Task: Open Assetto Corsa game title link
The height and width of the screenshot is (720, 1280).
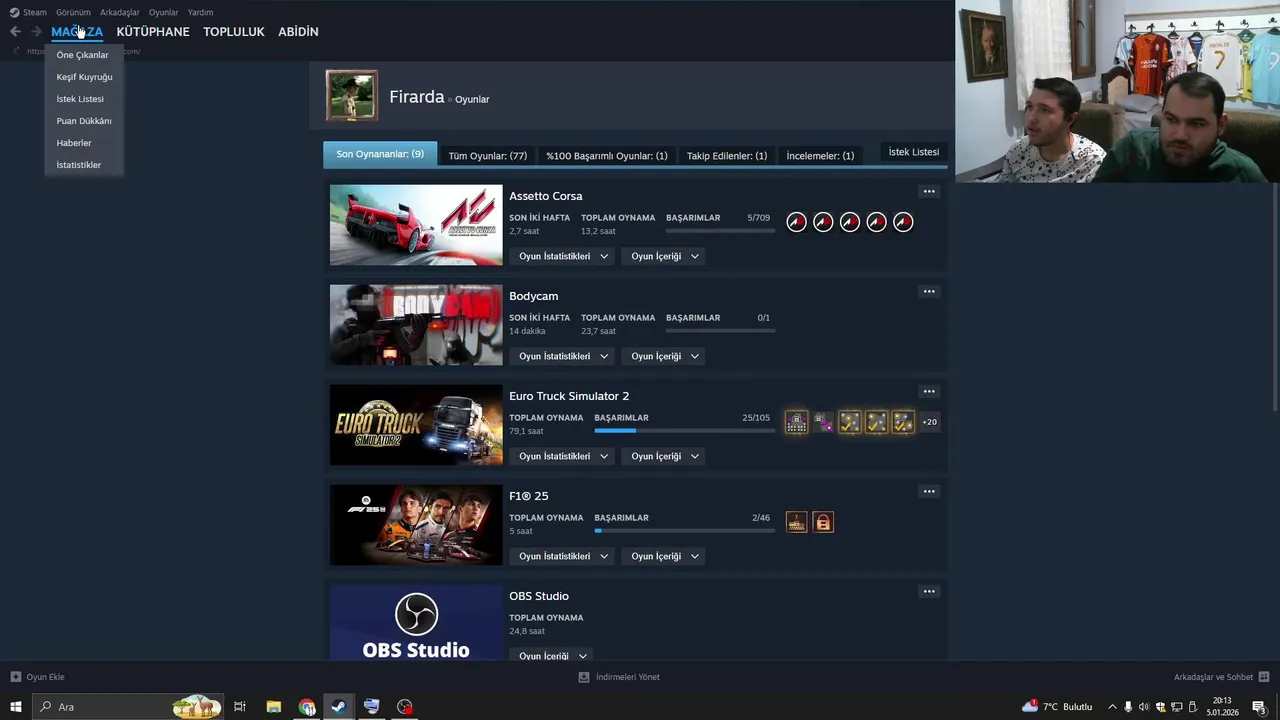Action: tap(546, 196)
